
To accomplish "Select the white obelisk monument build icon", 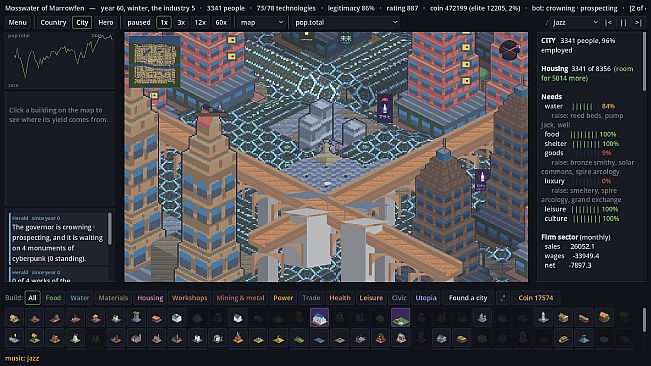I will pyautogui.click(x=543, y=318).
